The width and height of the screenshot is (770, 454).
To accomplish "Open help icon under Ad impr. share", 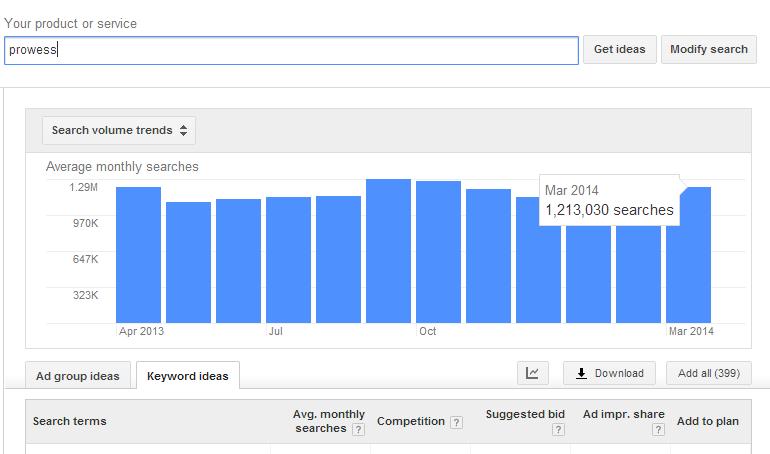I will pos(658,430).
